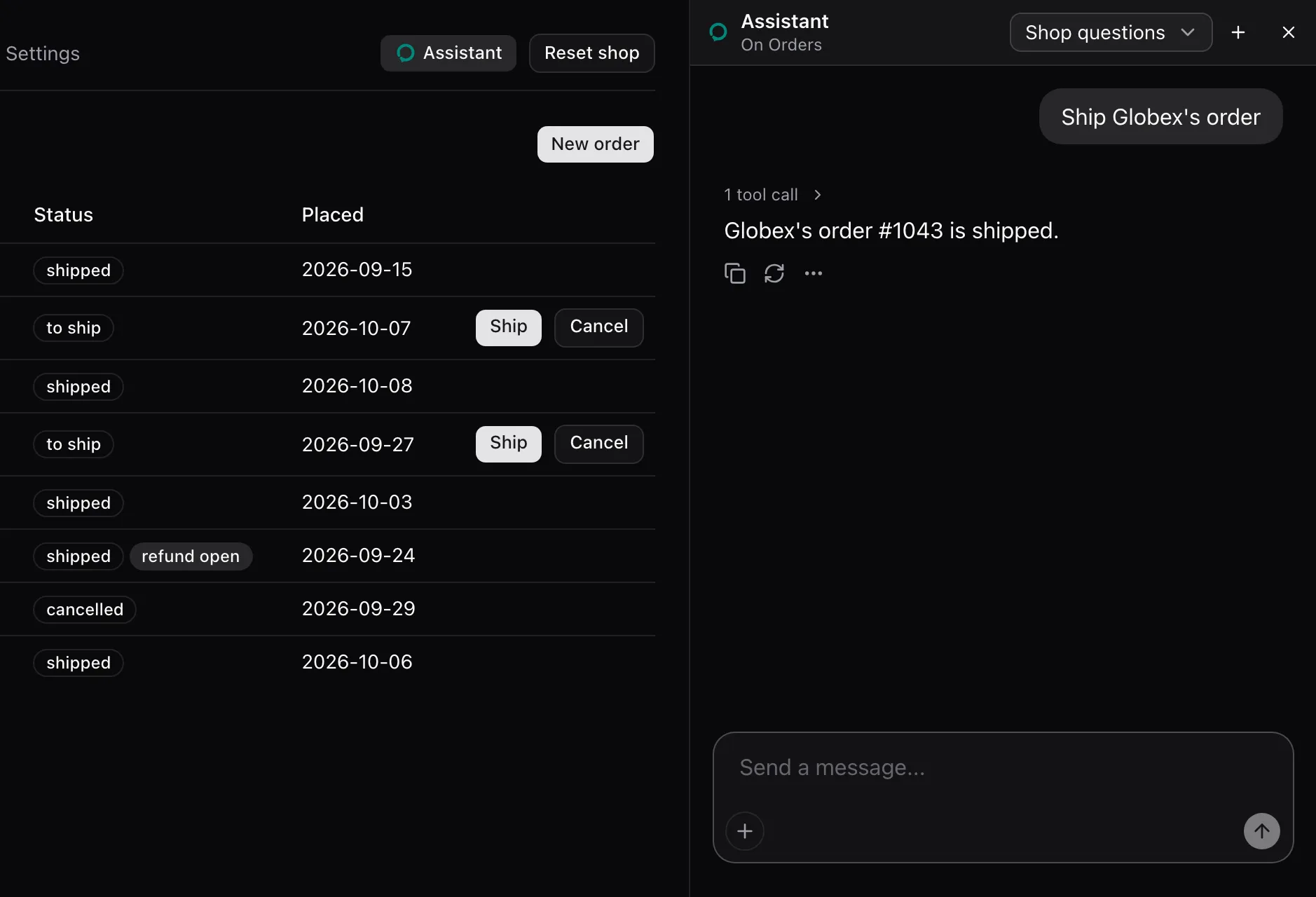Click the Globex's order #1043 is shipped reply
Viewport: 1316px width, 897px height.
tap(891, 231)
